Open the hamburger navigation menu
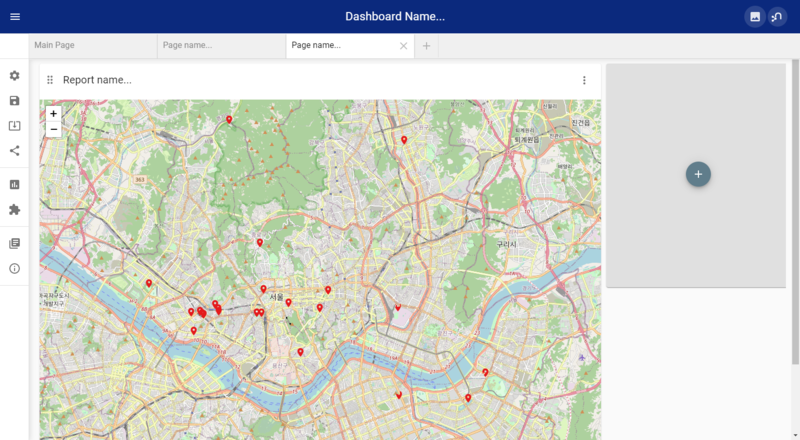 pyautogui.click(x=15, y=16)
